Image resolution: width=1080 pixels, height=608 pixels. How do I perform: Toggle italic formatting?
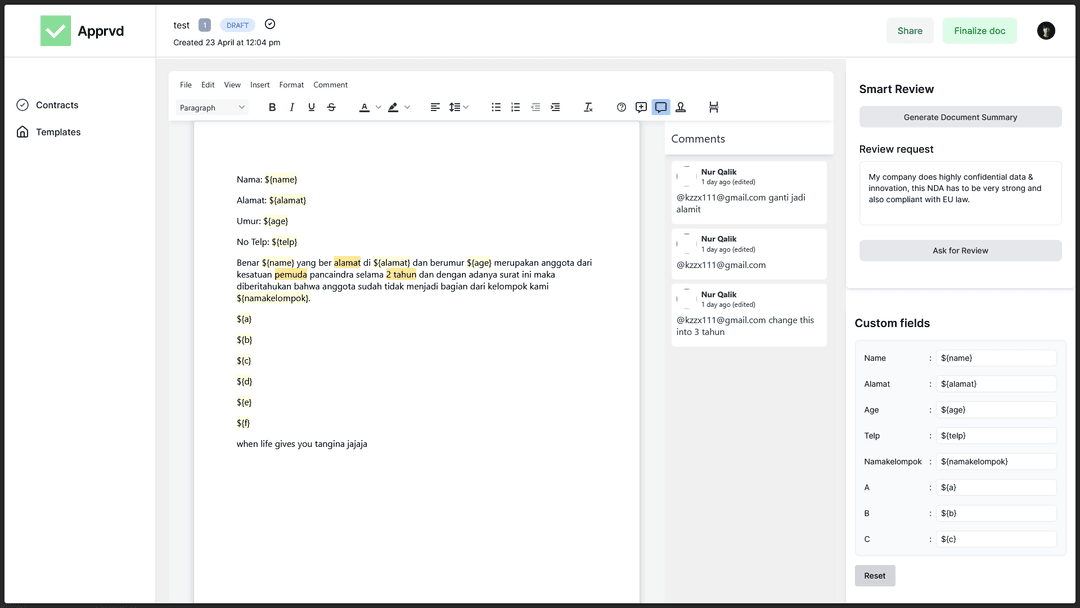click(292, 107)
